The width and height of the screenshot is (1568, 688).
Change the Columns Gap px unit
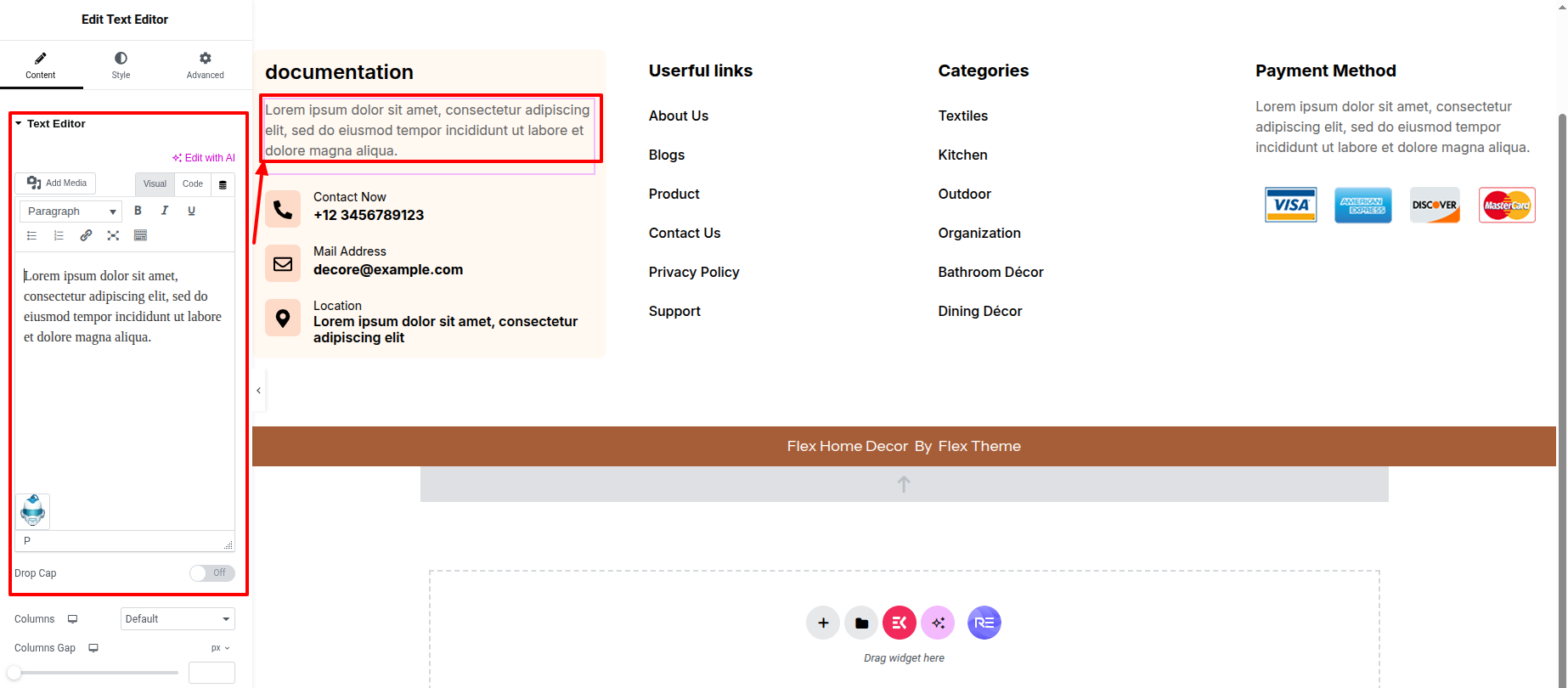pyautogui.click(x=220, y=648)
